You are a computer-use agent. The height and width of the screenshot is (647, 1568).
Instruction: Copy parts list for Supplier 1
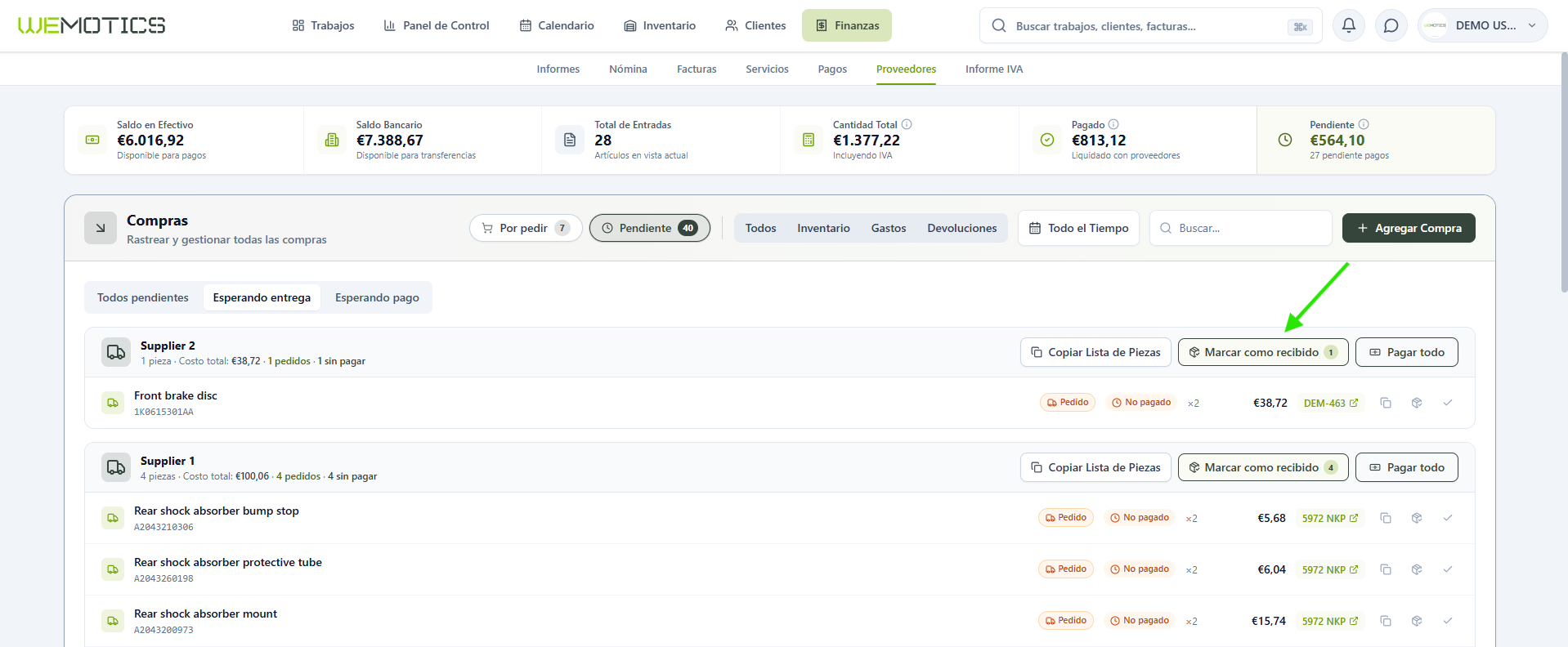point(1095,467)
